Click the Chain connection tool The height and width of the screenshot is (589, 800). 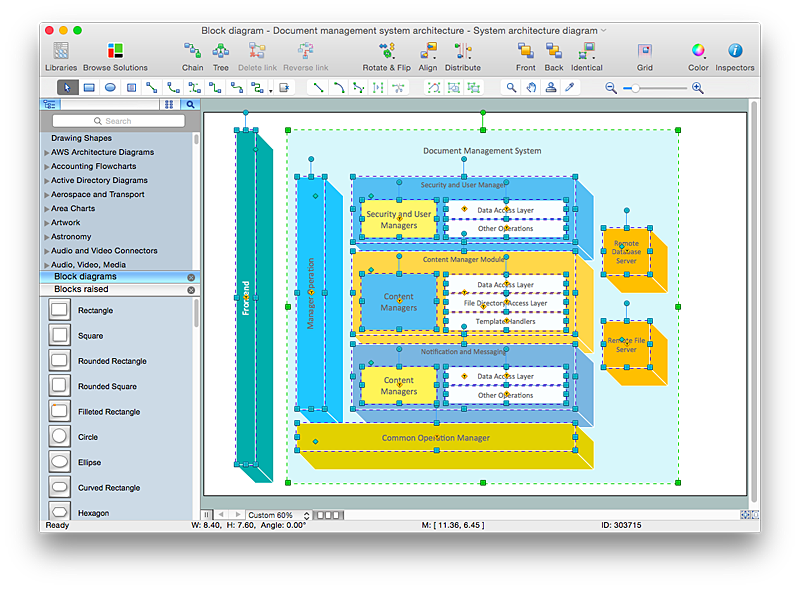tap(192, 57)
